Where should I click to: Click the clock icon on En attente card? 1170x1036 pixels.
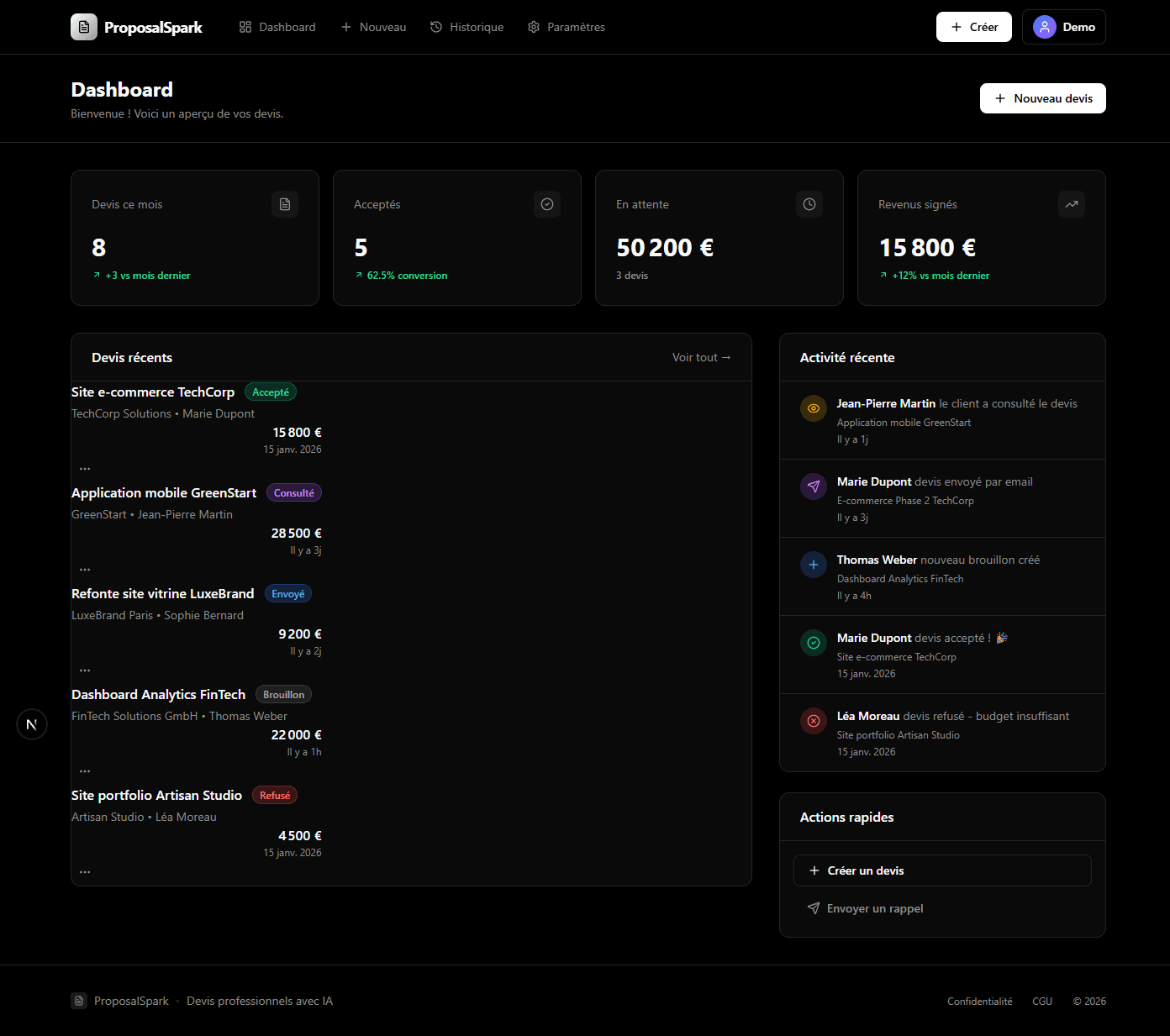[x=809, y=204]
